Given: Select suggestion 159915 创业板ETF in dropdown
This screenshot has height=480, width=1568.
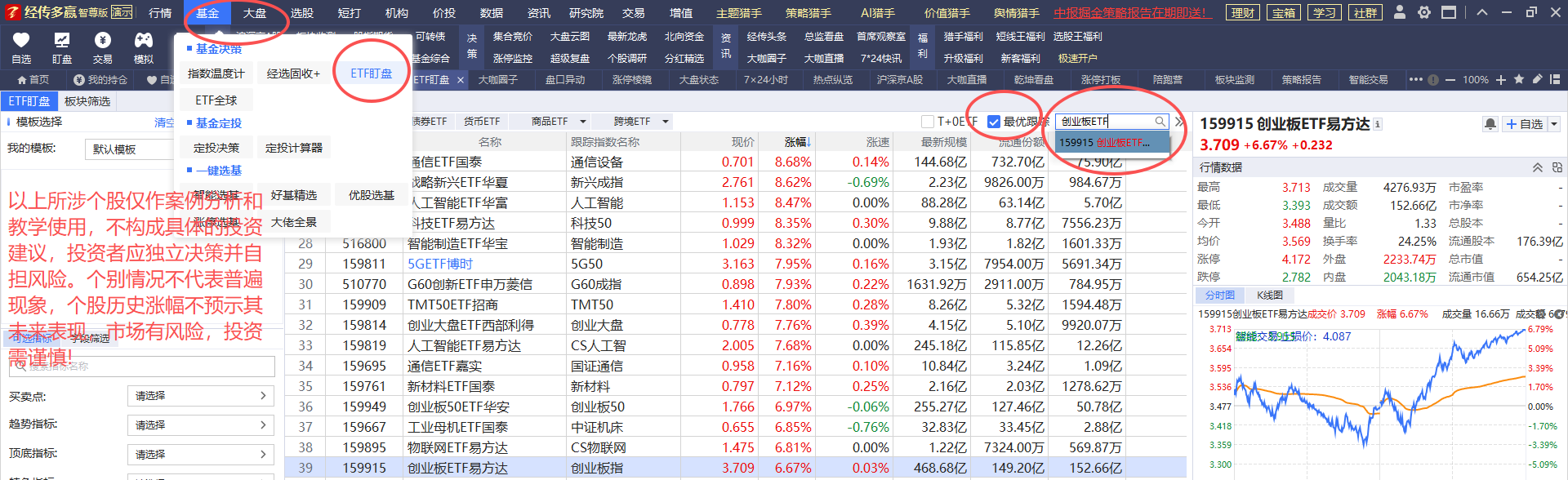Looking at the screenshot, I should pyautogui.click(x=1112, y=142).
